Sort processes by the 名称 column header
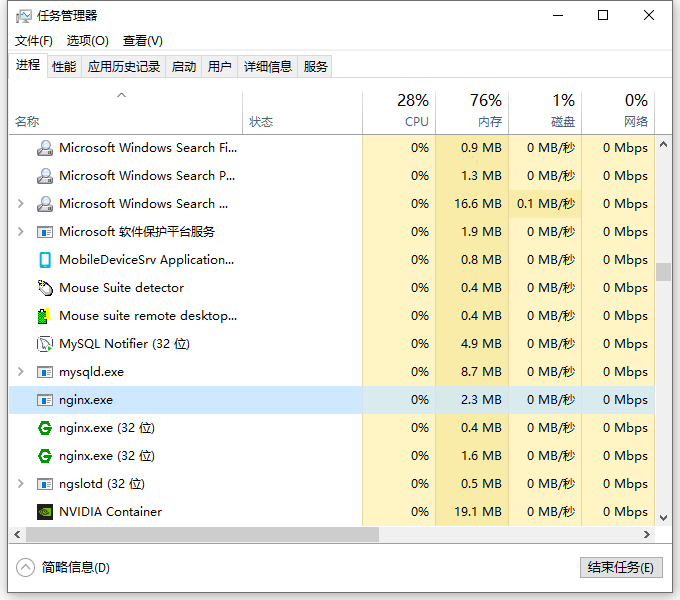This screenshot has width=680, height=600. (125, 113)
